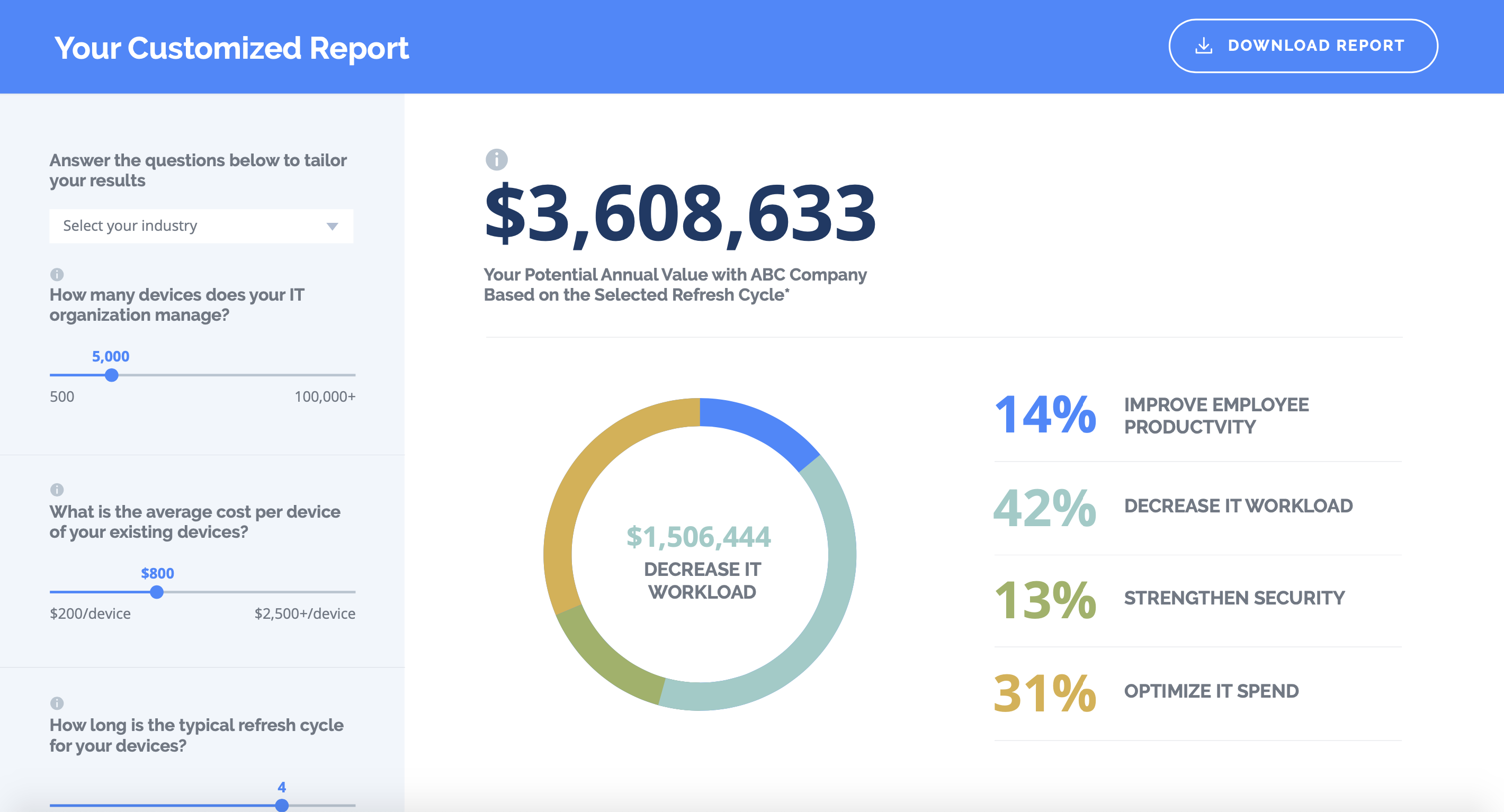This screenshot has width=1504, height=812.
Task: Click the cost per device slider handle at $800
Action: click(156, 592)
